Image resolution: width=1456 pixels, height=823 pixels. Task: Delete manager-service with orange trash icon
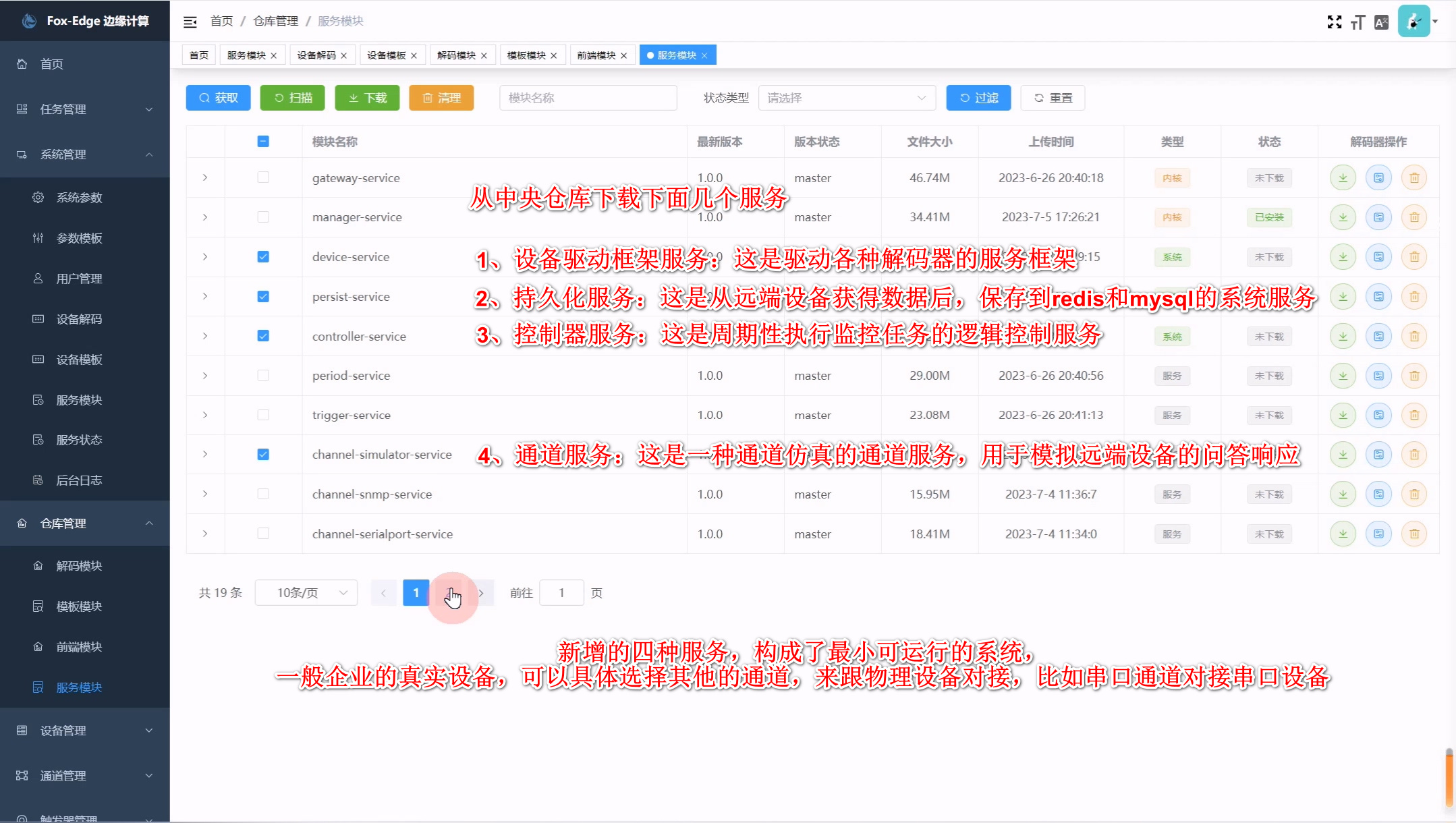[1414, 217]
